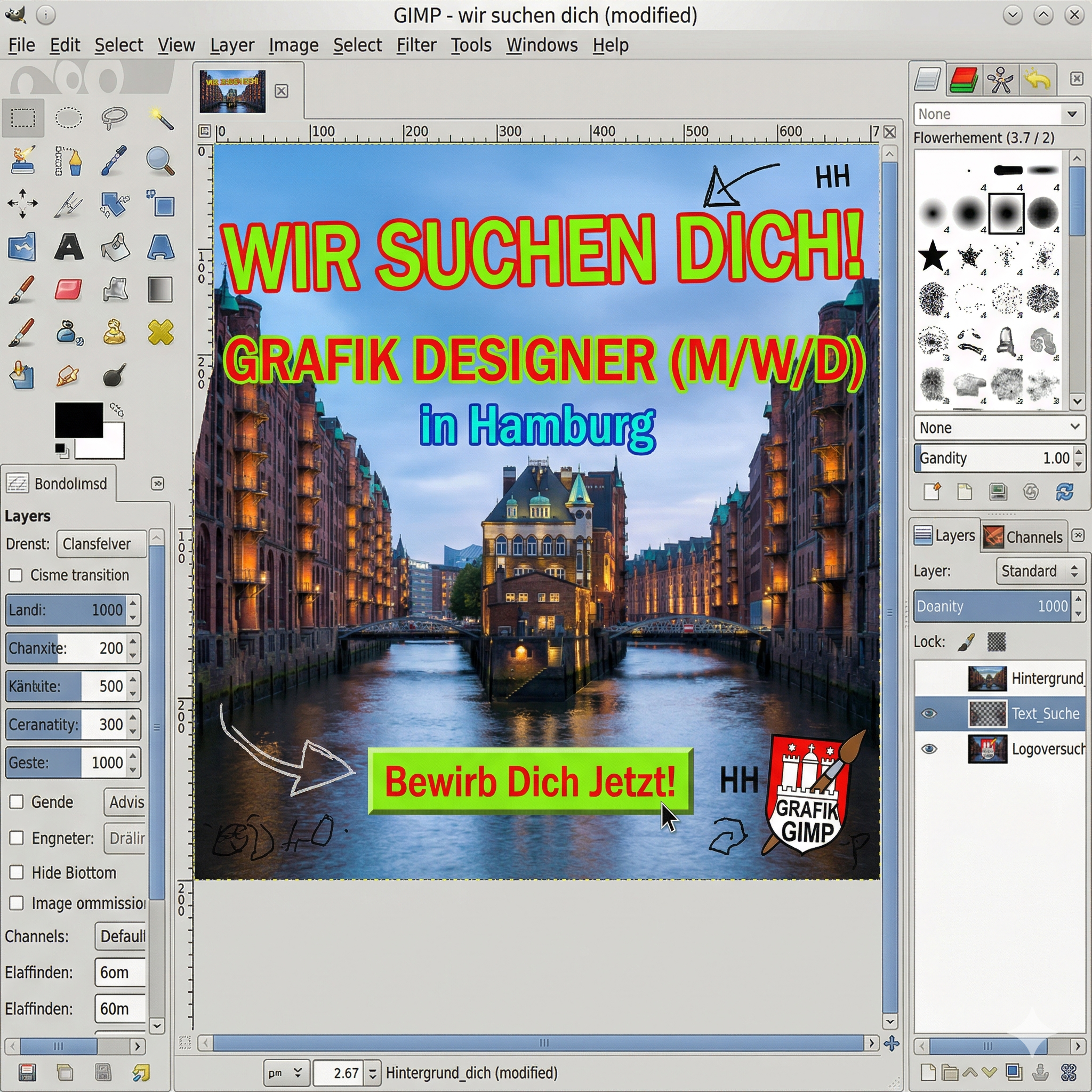Screen dimensions: 1092x1092
Task: Pick the Free Select lasso tool
Action: click(x=114, y=118)
